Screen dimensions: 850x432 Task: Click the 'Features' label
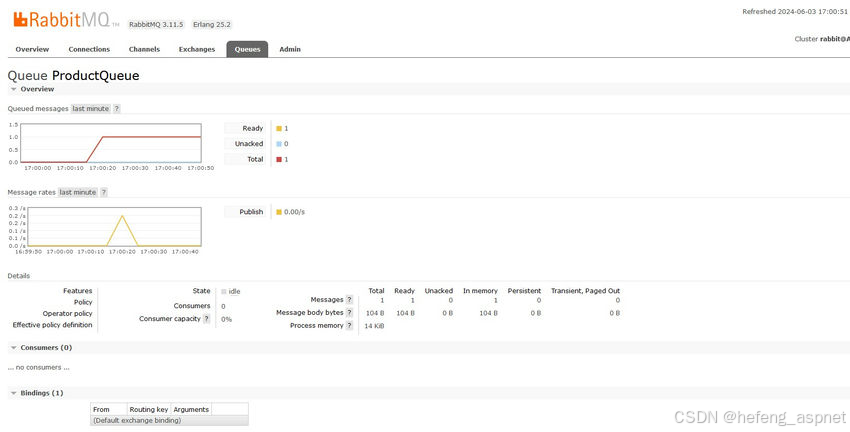coord(78,291)
